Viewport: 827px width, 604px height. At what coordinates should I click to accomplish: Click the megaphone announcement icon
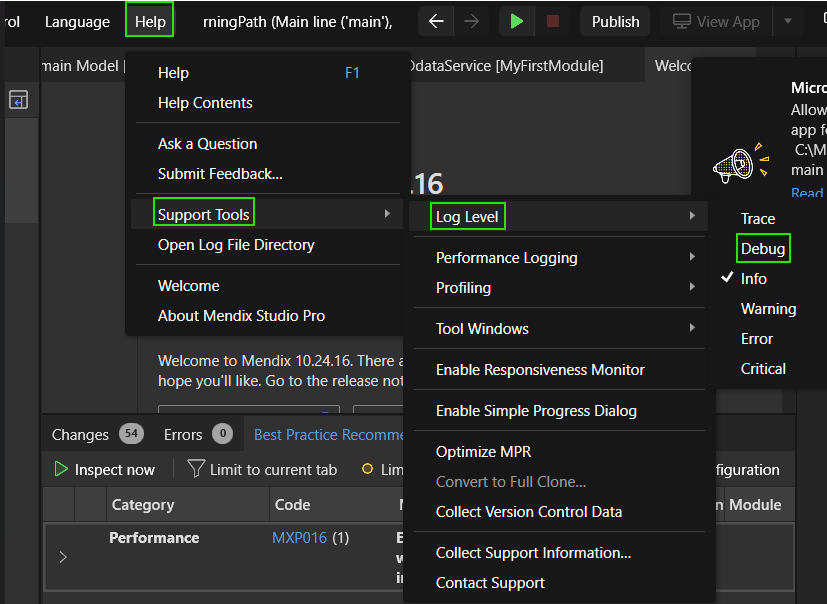tap(741, 163)
